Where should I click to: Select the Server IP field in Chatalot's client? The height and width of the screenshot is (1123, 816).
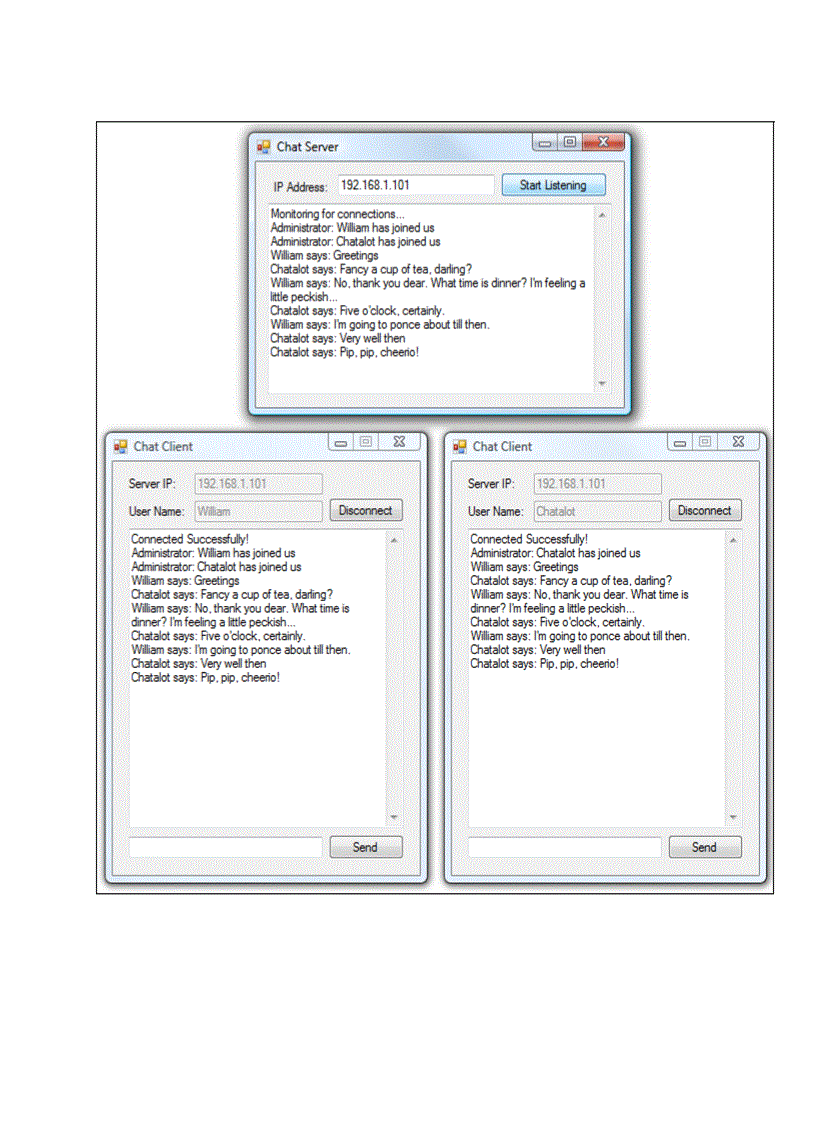click(597, 483)
